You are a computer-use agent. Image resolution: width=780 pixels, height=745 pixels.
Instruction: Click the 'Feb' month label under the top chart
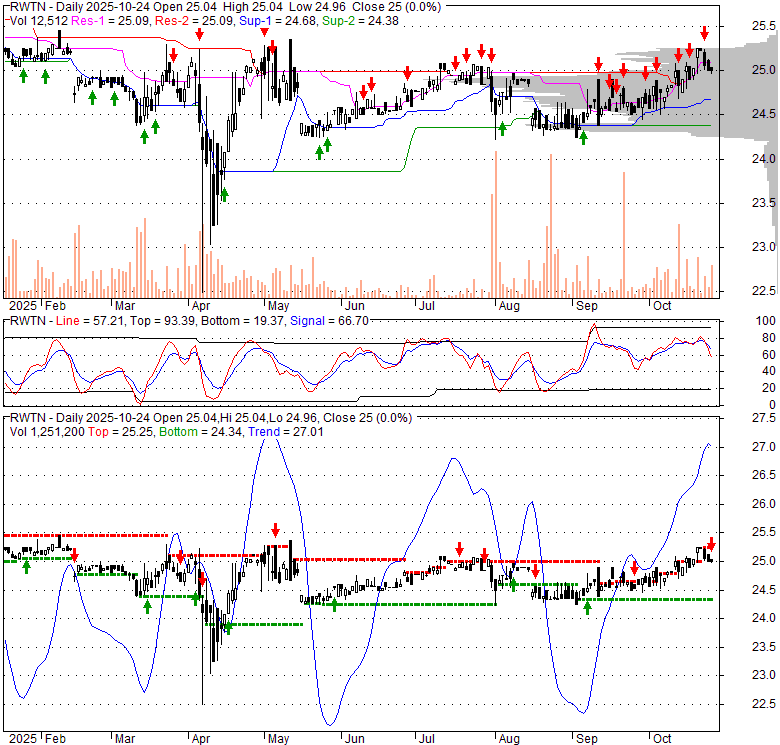(55, 306)
